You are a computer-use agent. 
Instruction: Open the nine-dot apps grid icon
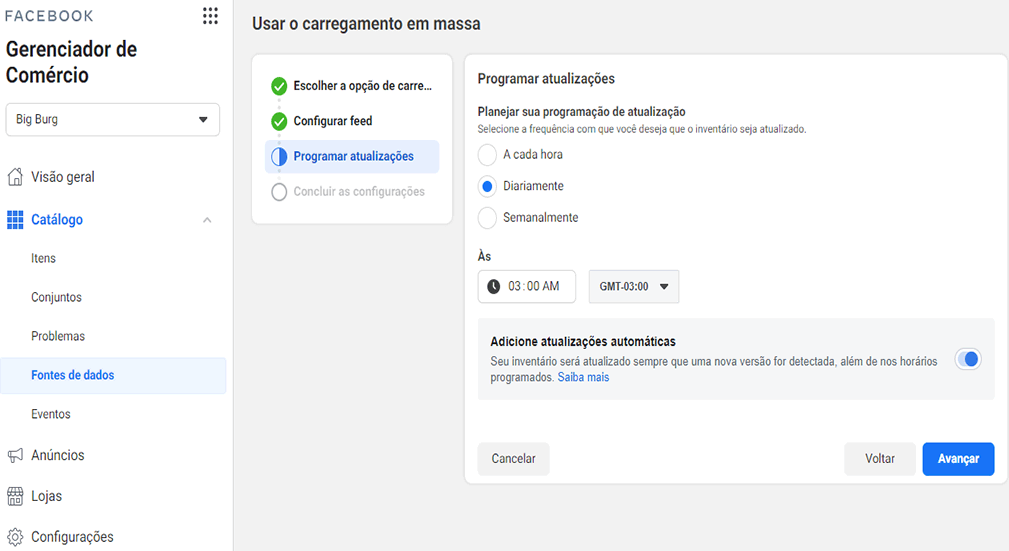(210, 16)
